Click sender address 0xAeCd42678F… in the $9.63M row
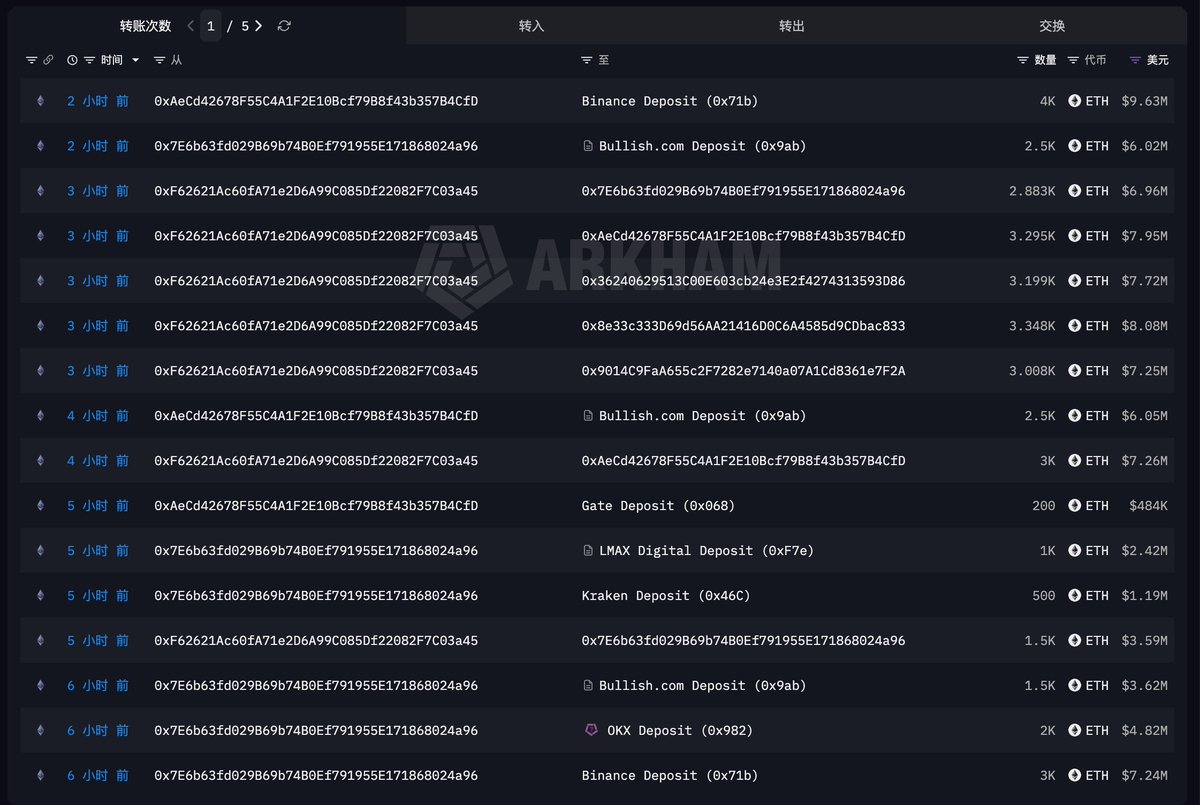 [x=316, y=101]
